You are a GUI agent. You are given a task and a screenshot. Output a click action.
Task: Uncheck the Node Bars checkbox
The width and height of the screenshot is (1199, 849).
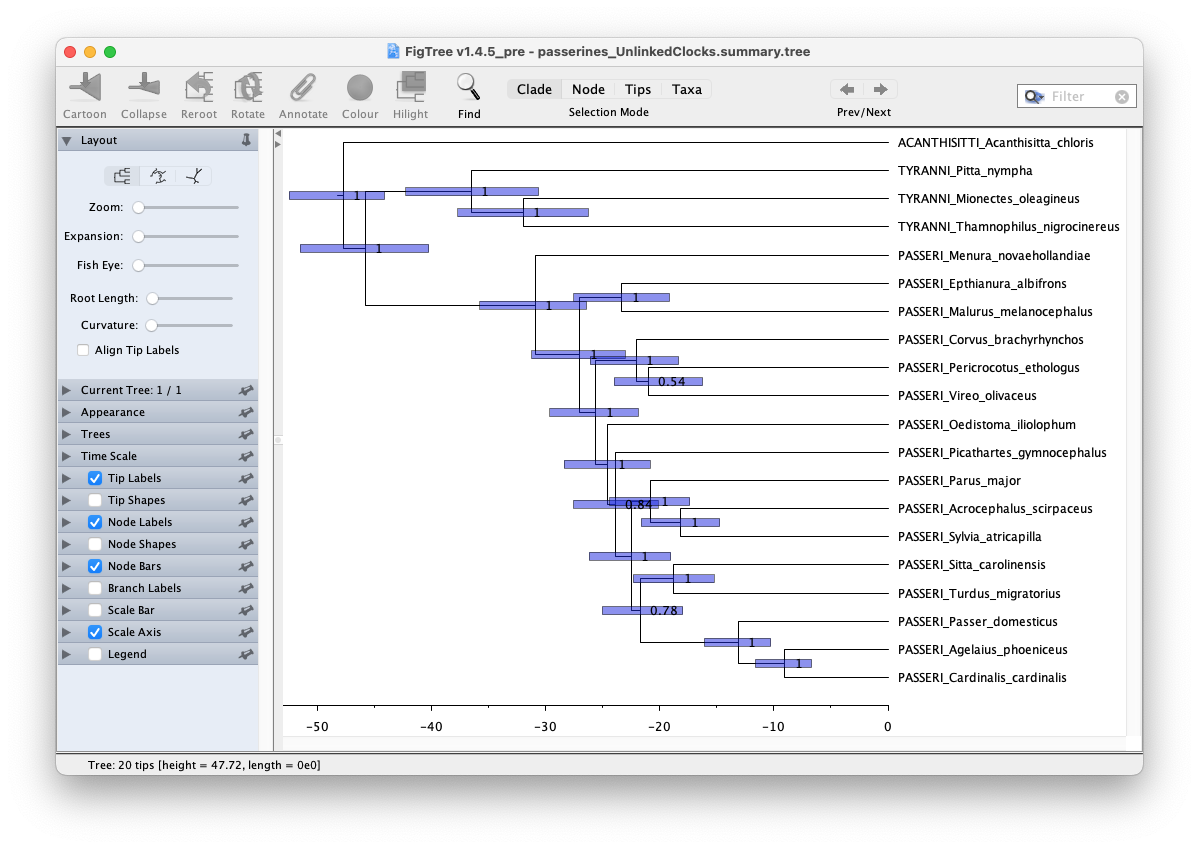[x=95, y=566]
